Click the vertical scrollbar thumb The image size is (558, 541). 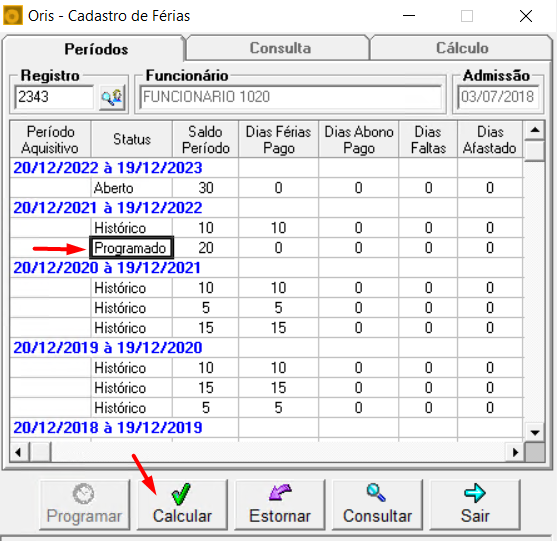[x=535, y=151]
